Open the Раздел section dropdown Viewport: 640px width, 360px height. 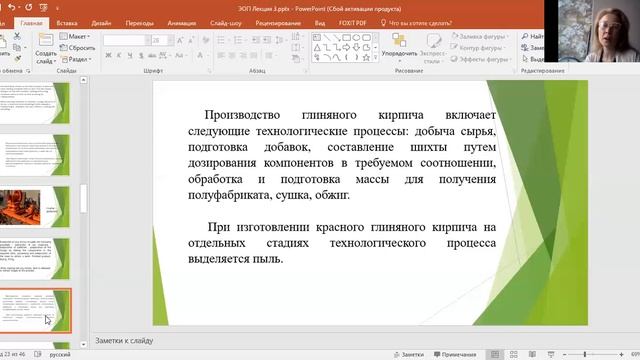click(76, 59)
